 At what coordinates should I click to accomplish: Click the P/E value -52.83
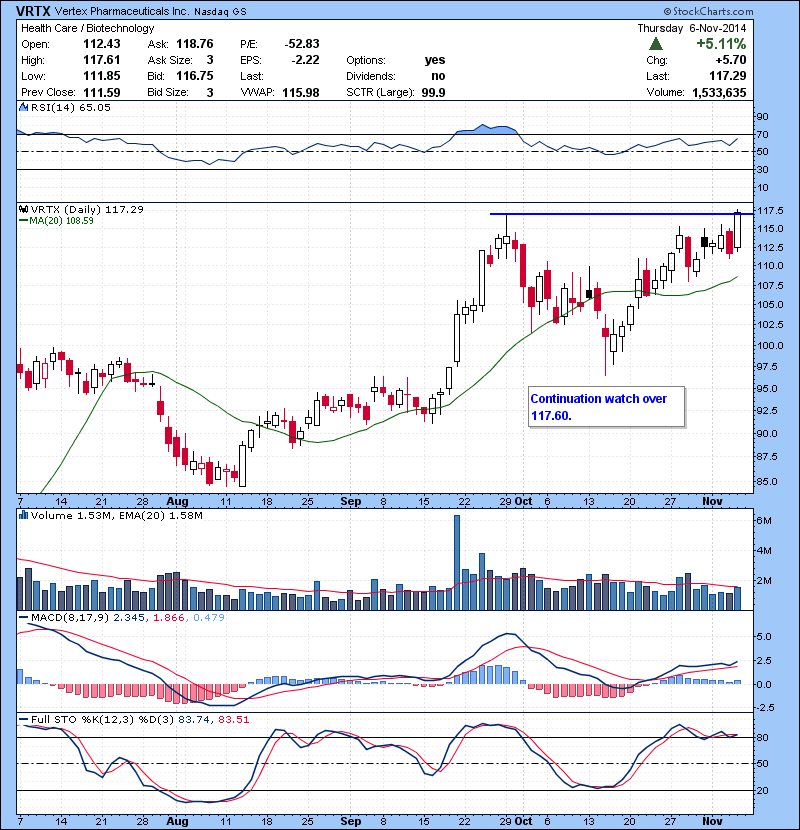302,44
